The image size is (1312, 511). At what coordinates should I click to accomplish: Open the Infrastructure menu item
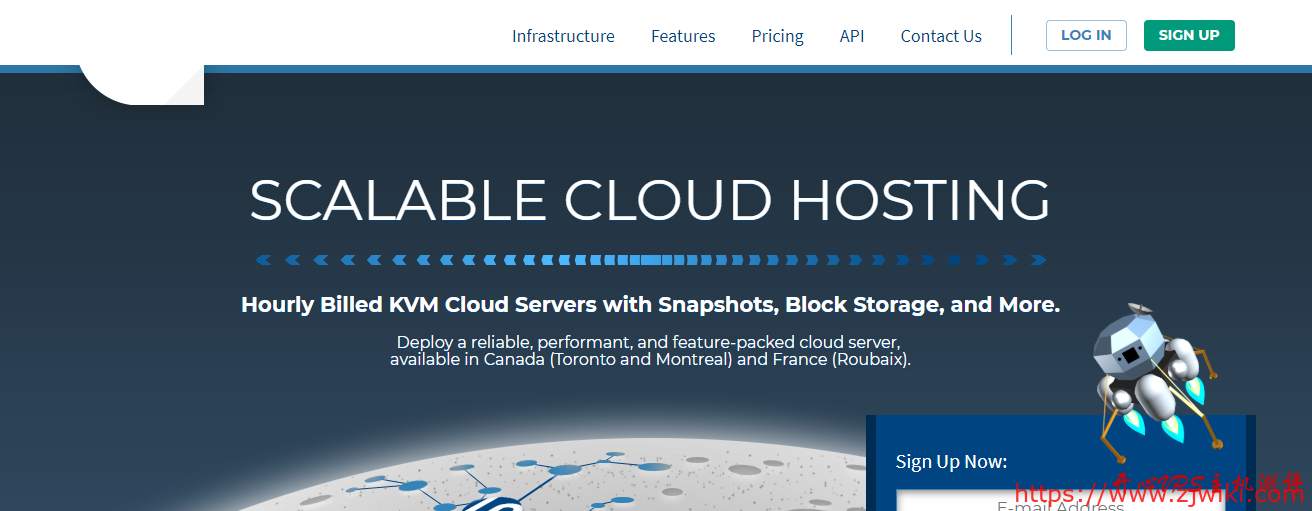click(563, 36)
